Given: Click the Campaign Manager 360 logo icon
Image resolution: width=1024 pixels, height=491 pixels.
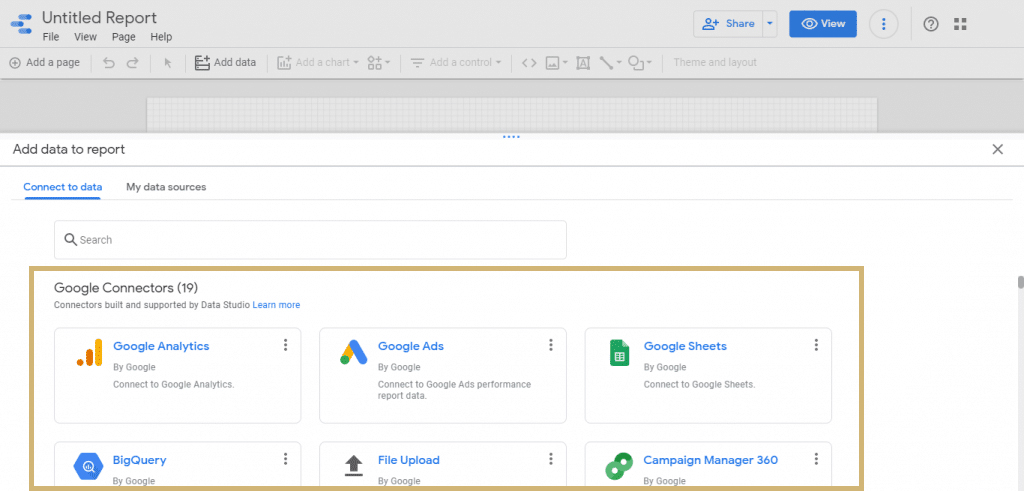Looking at the screenshot, I should (619, 466).
